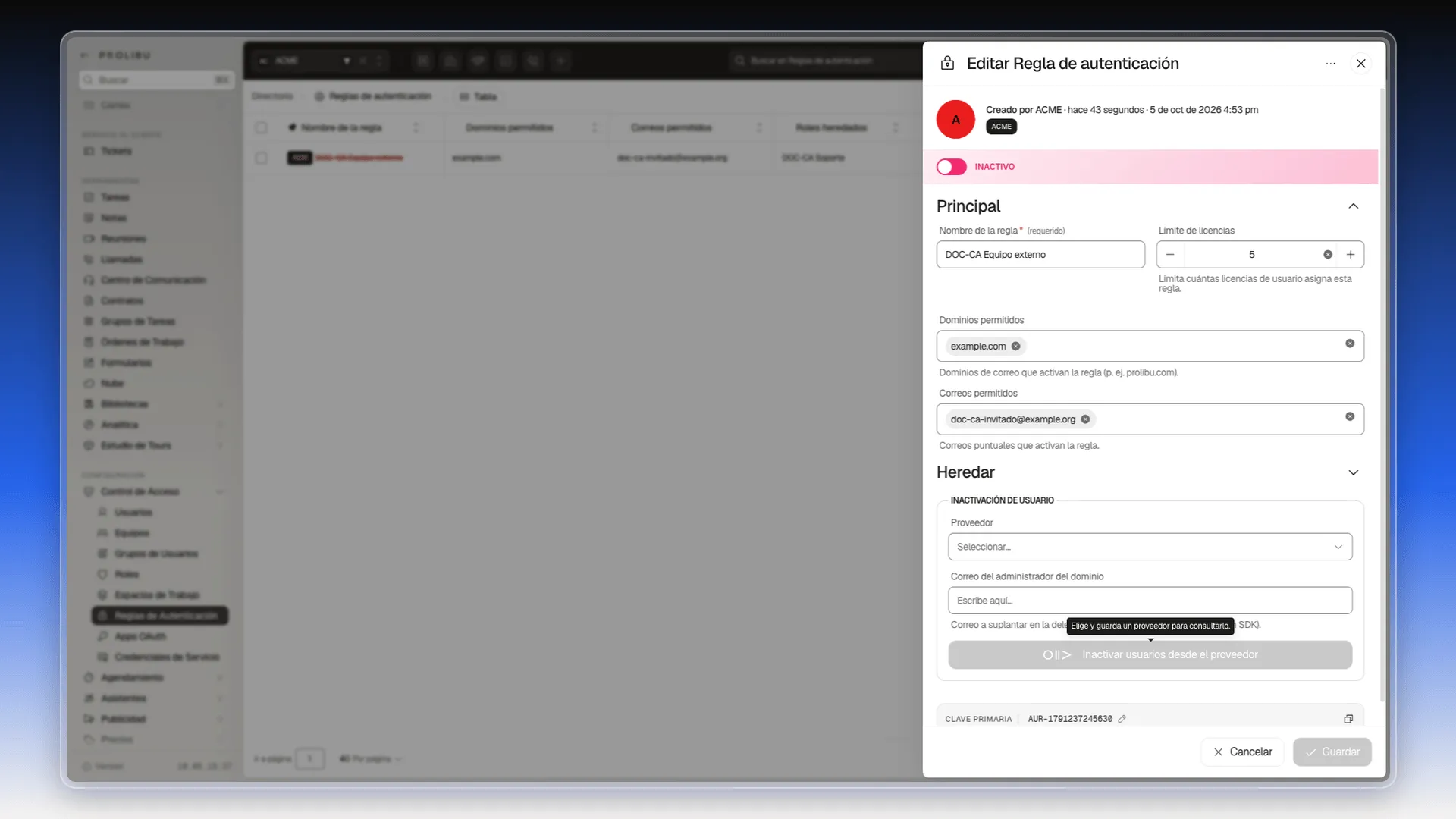The width and height of the screenshot is (1456, 819).
Task: Open the Proveedor dropdown
Action: point(1150,547)
